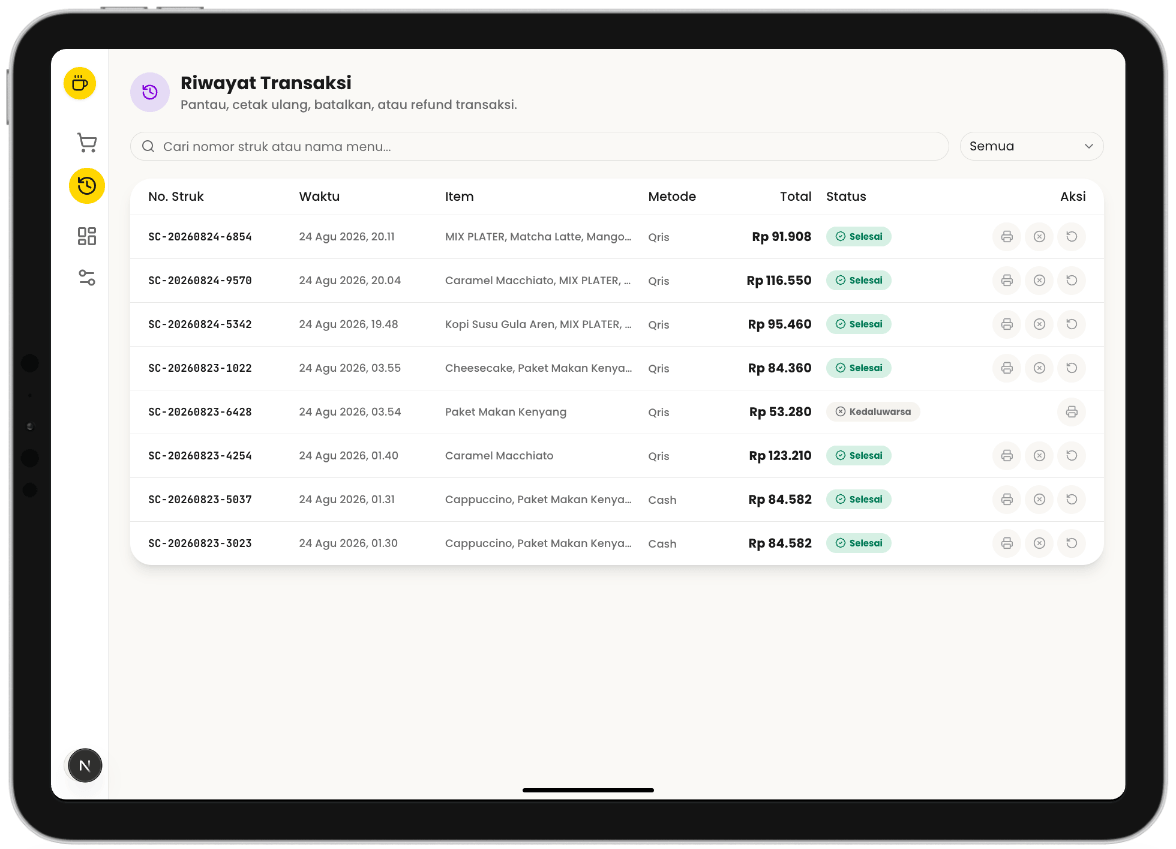Select receipt number SC-20260824-9570
This screenshot has height=849, width=1176.
[200, 280]
